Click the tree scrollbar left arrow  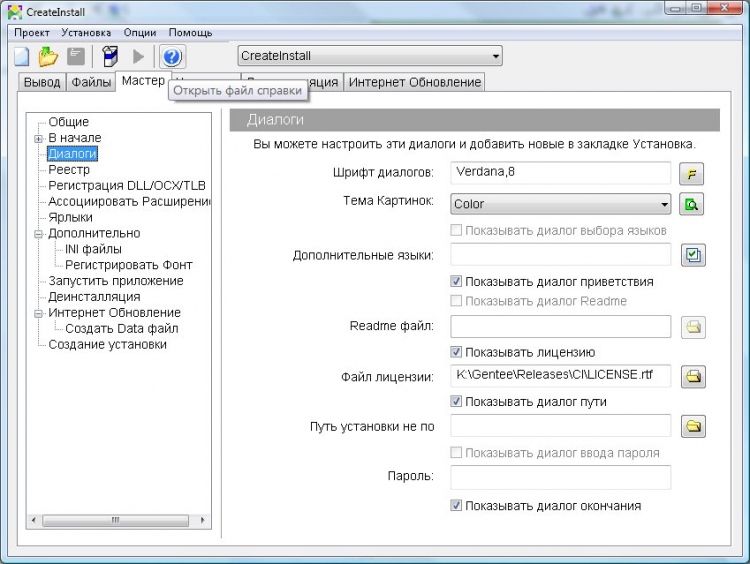tap(33, 520)
